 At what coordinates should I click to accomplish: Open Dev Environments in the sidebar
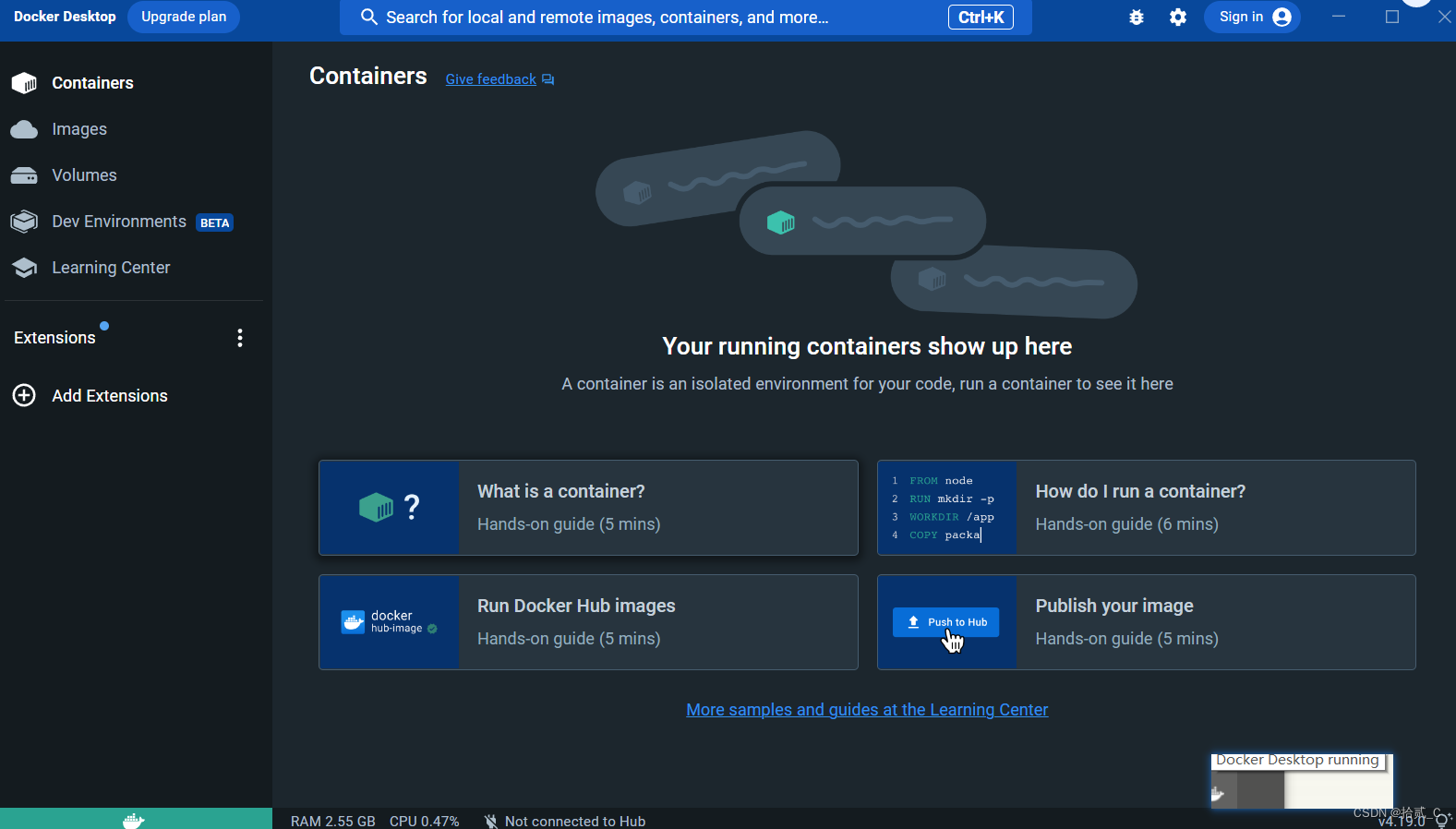[x=119, y=222]
